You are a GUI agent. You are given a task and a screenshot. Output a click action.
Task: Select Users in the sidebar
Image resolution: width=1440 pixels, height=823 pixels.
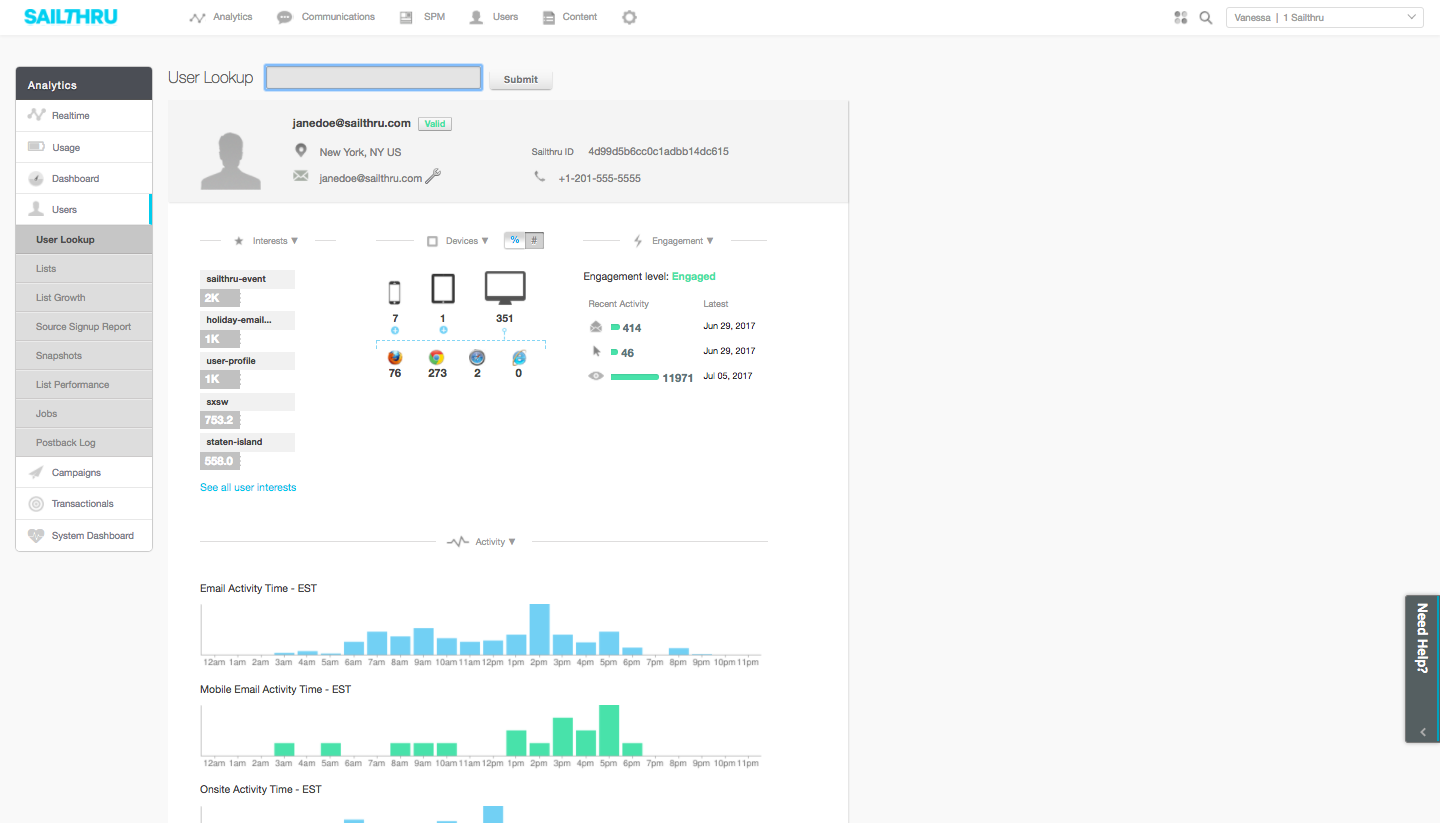pos(84,209)
